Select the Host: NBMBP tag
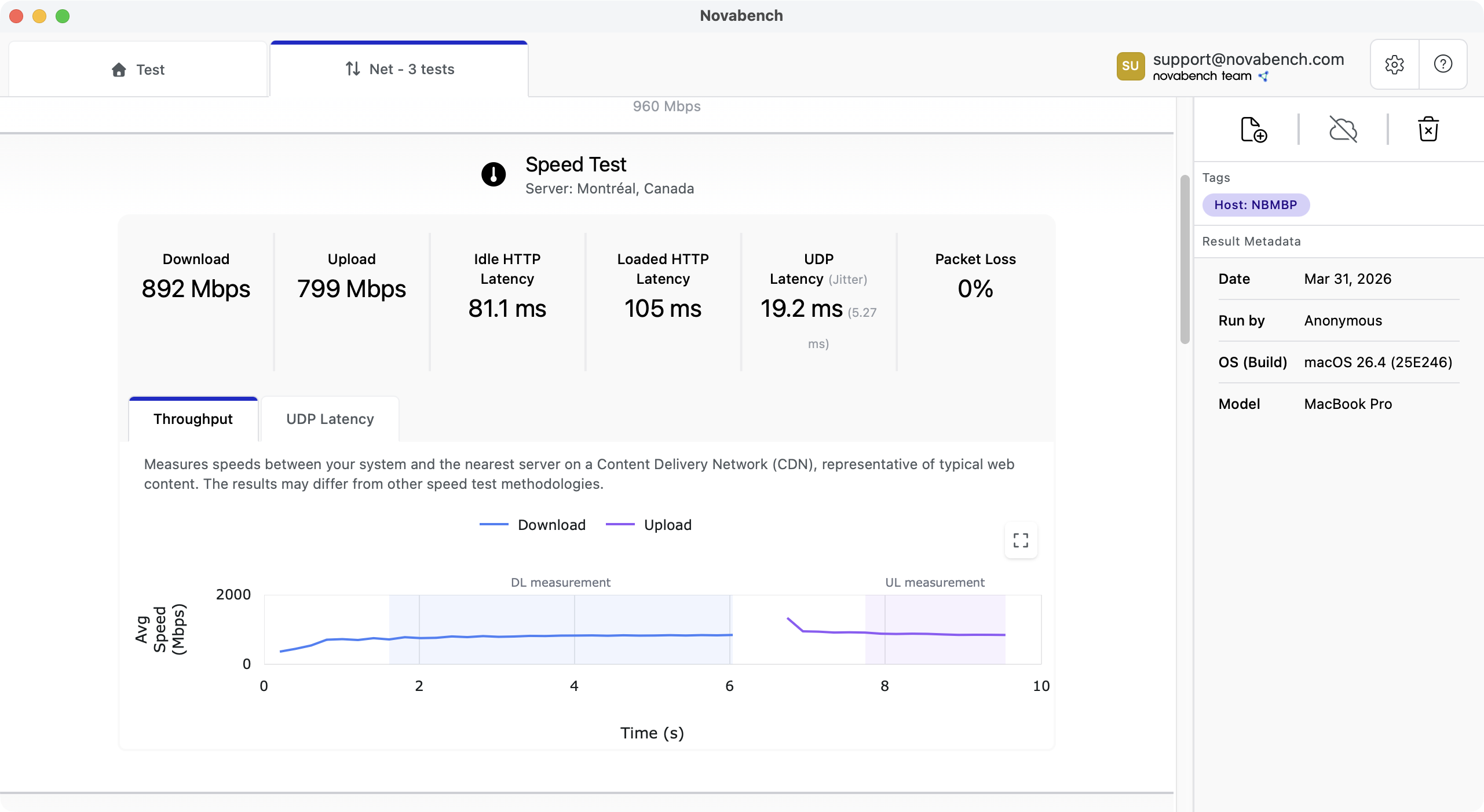The width and height of the screenshot is (1484, 812). point(1256,204)
